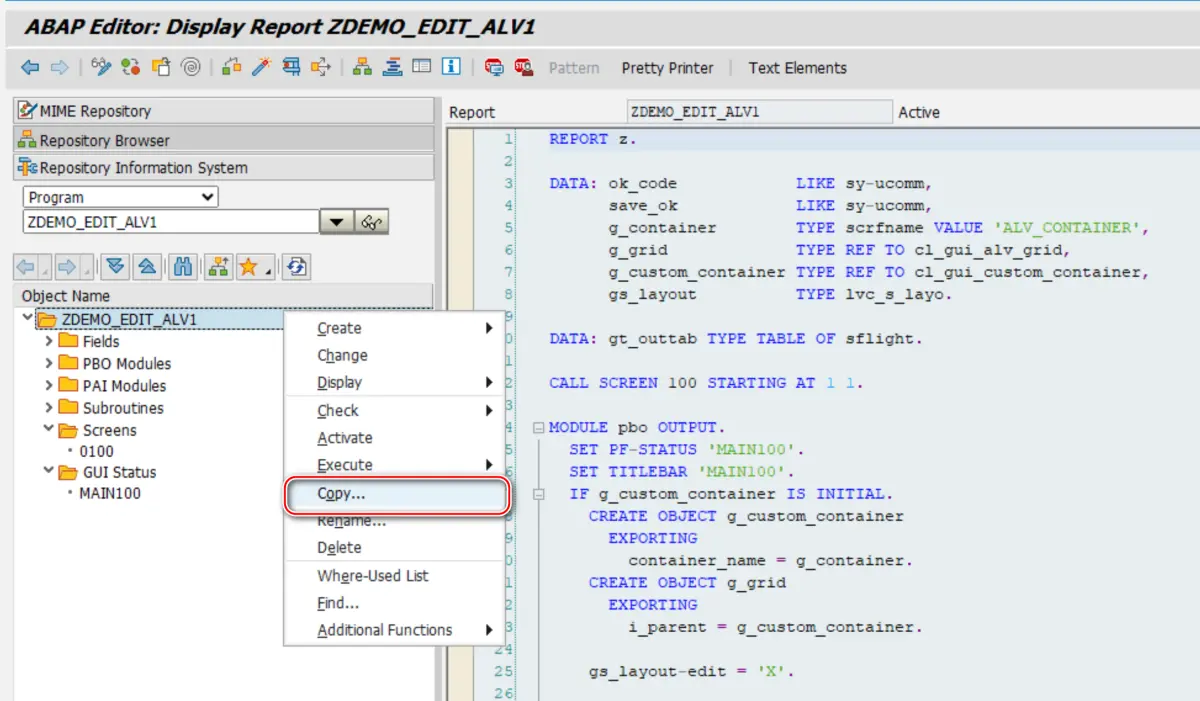Click the Next Object List arrow icon
1200x701 pixels.
(x=66, y=267)
